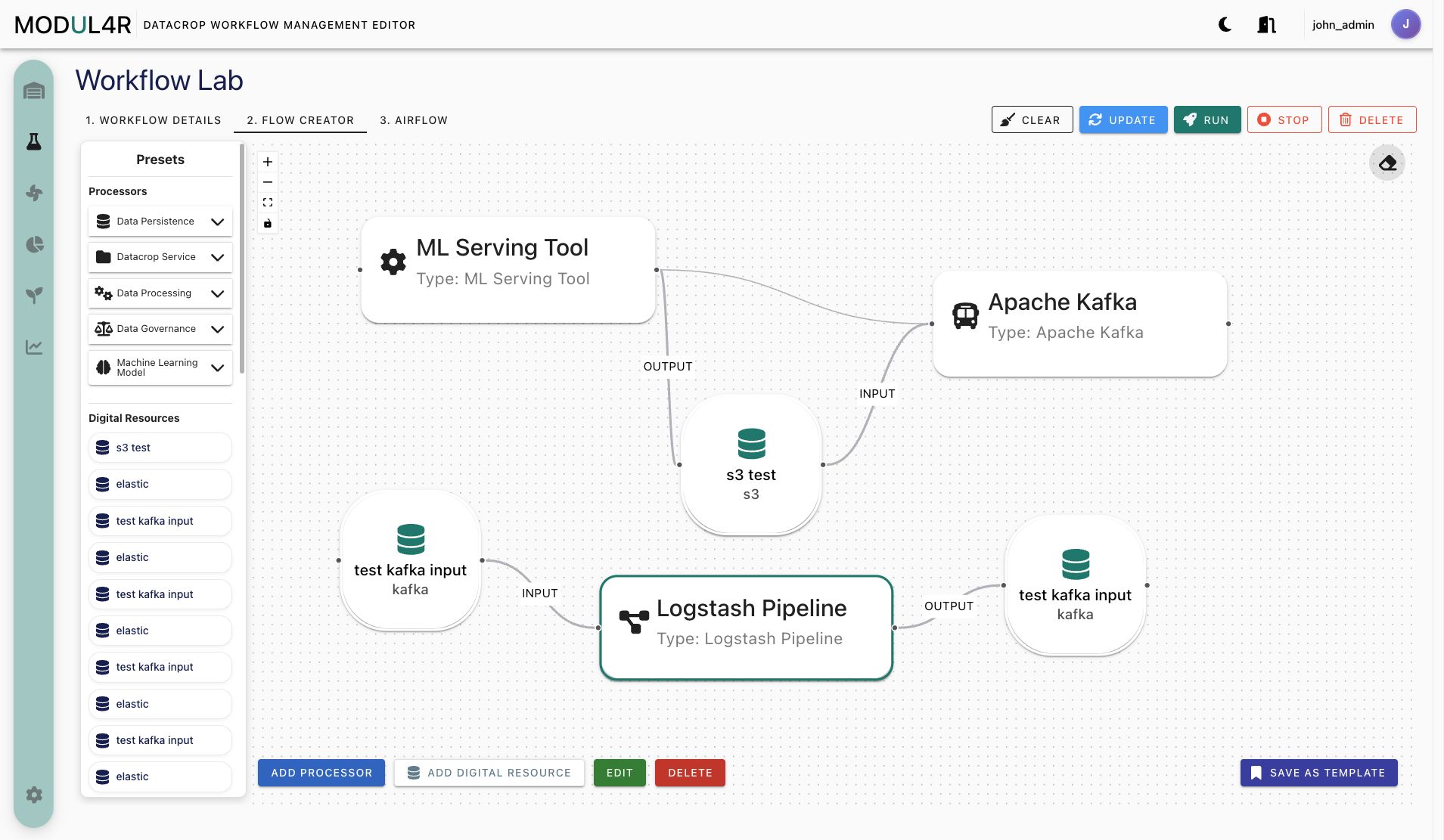The width and height of the screenshot is (1444, 840).
Task: Open the pie chart sidebar icon
Action: [34, 244]
